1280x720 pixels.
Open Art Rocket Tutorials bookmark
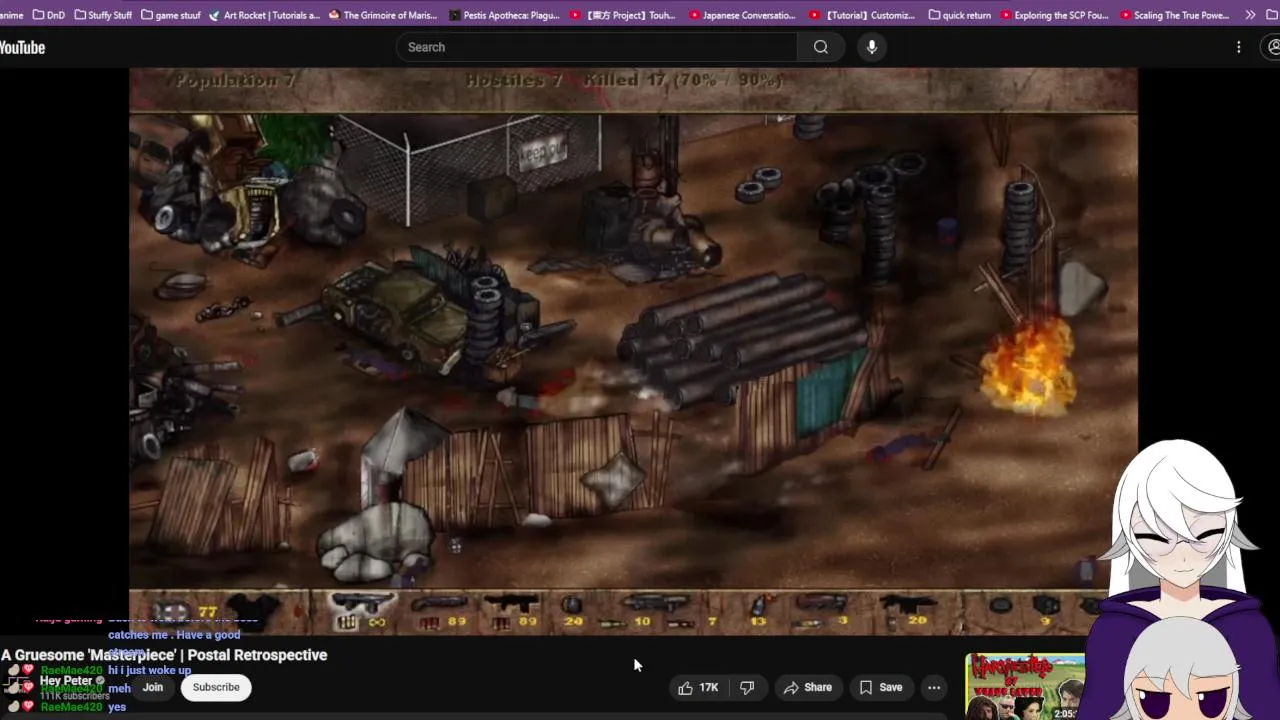(x=265, y=15)
